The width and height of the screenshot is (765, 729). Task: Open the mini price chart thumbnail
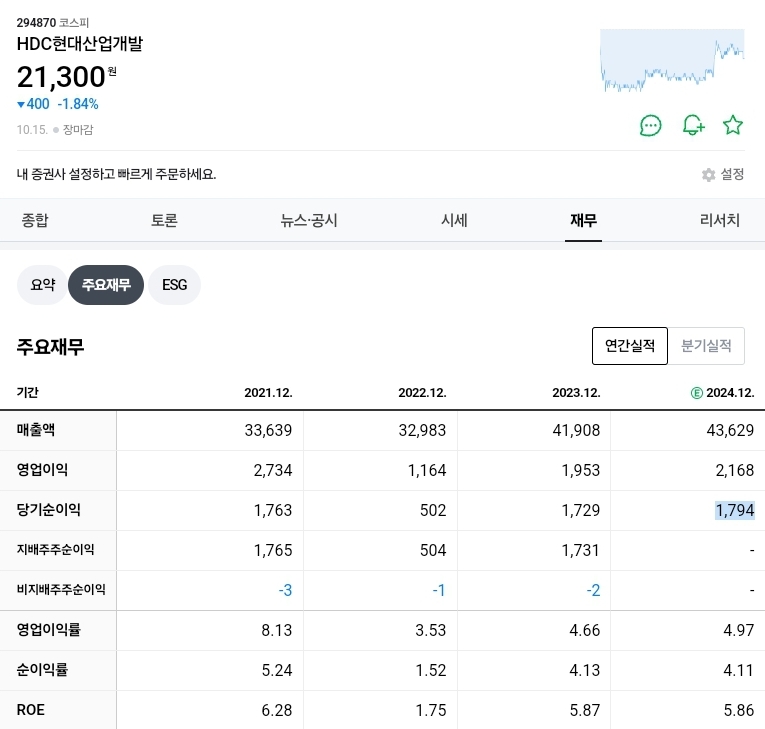672,61
